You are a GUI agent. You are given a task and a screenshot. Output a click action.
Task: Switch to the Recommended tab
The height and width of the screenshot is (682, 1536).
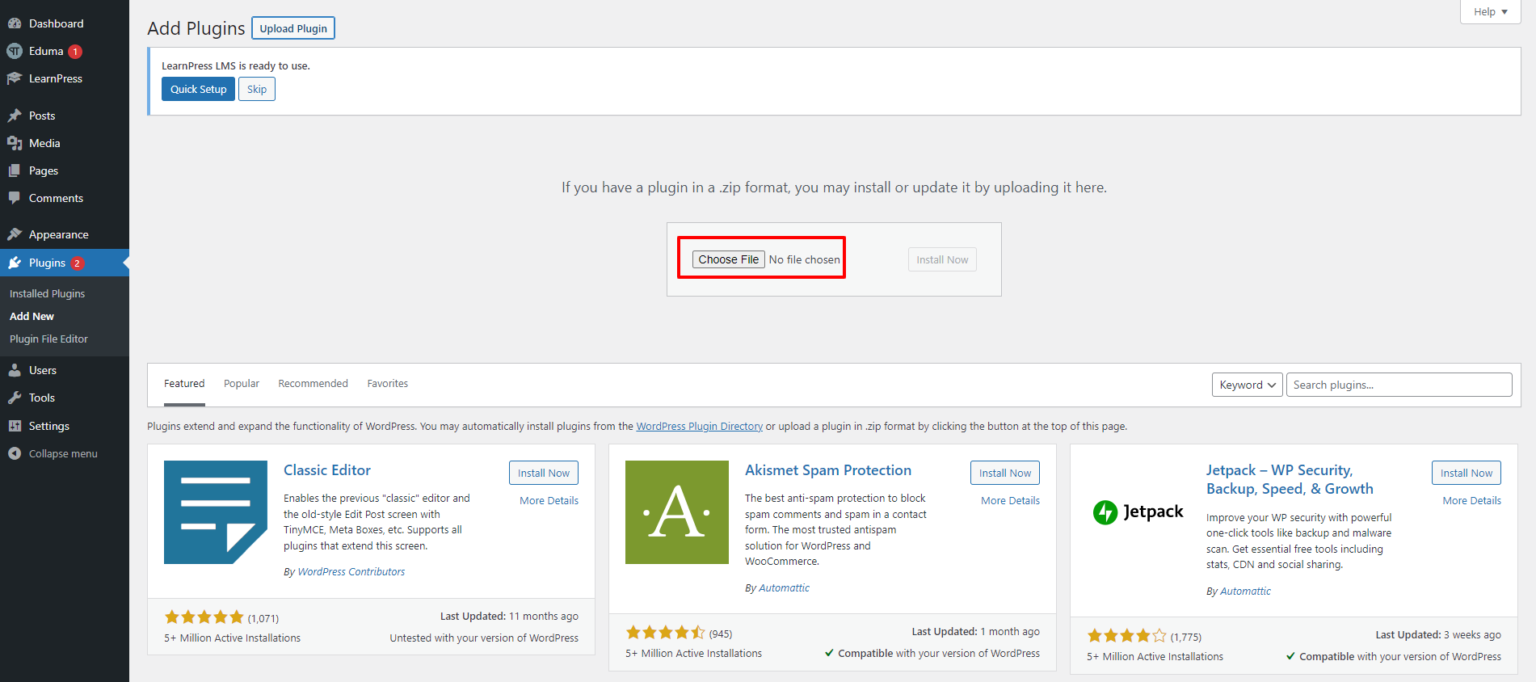(313, 384)
